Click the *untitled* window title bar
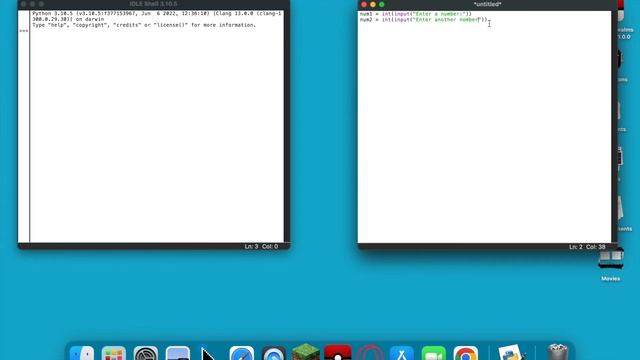 pos(487,4)
